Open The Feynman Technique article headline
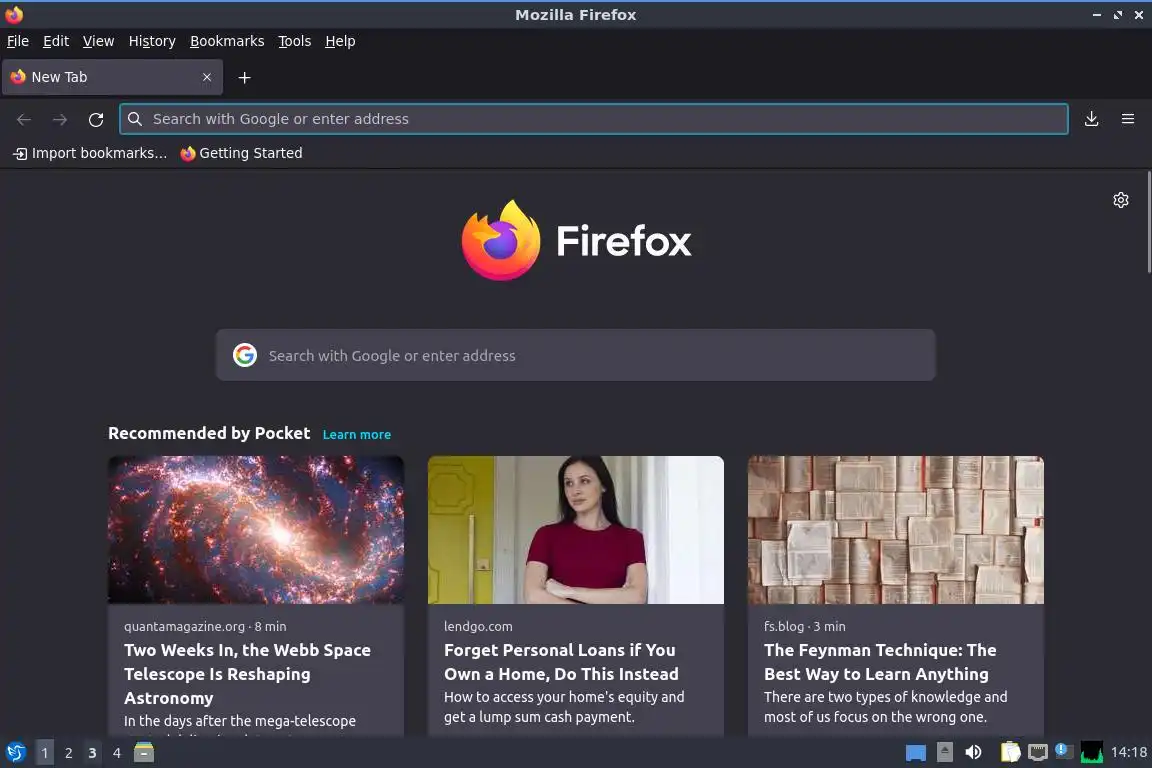 tap(880, 661)
